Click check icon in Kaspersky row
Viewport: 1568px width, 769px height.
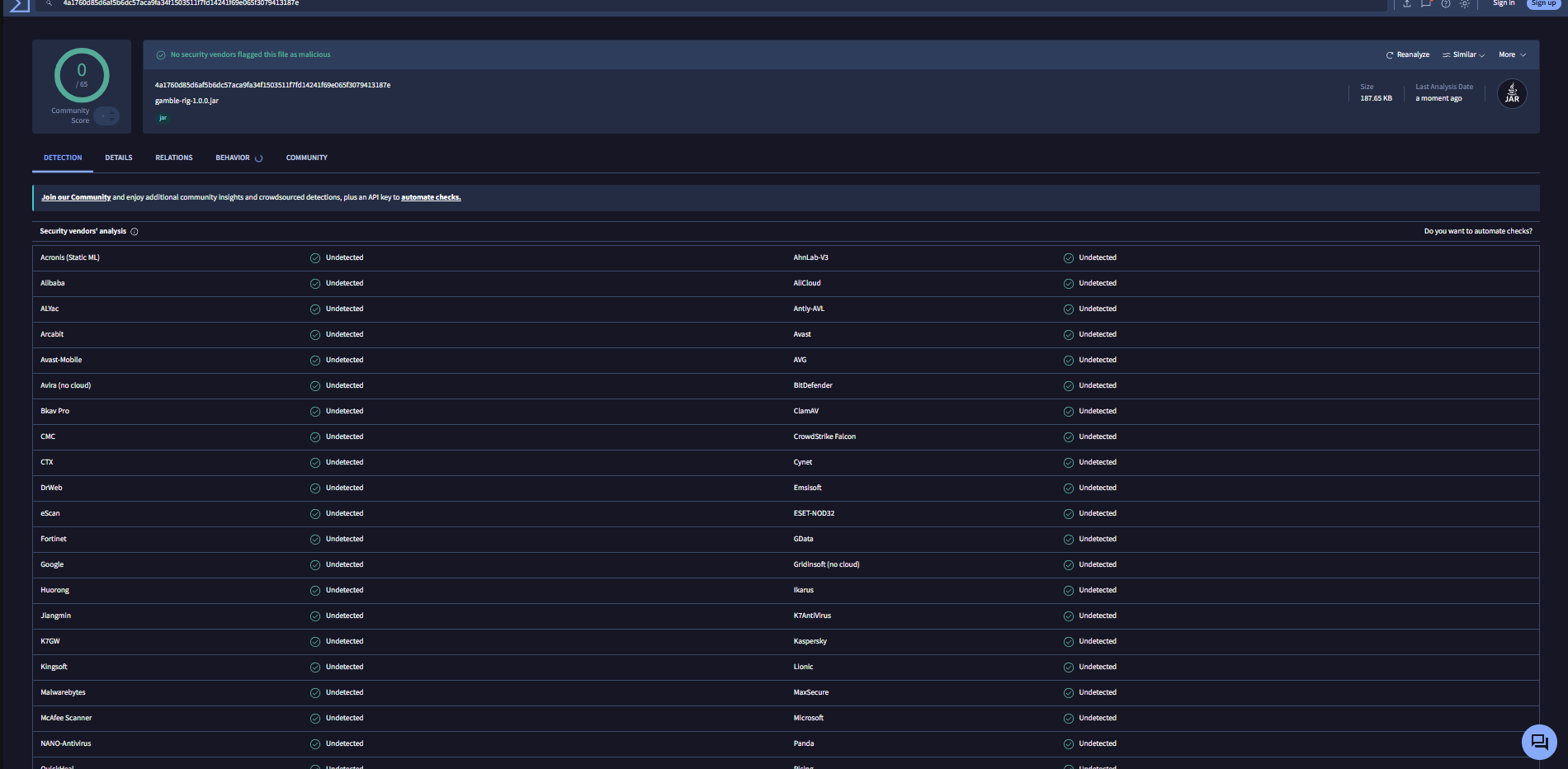tap(1069, 642)
